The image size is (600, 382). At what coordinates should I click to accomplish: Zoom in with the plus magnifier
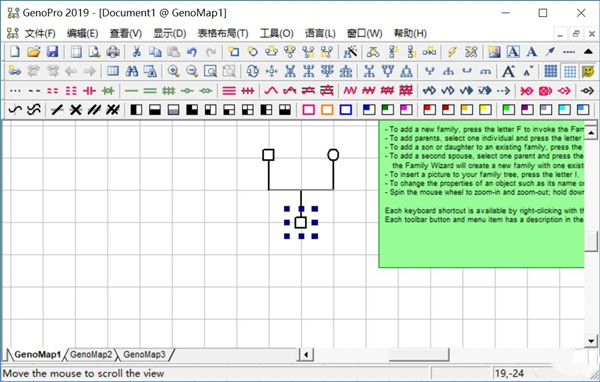(173, 71)
